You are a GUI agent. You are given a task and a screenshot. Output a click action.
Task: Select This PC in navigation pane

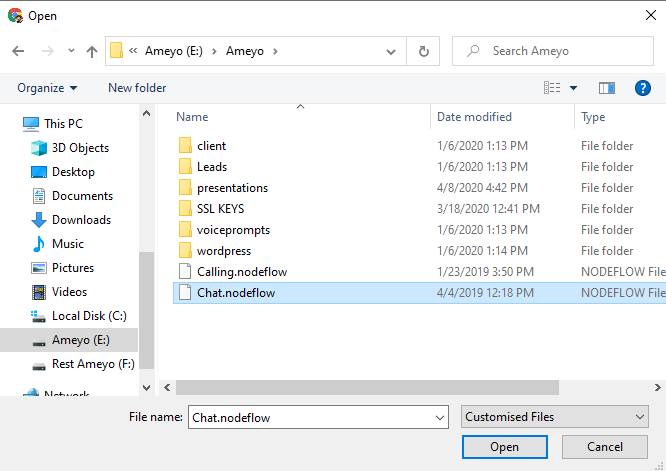[x=53, y=124]
